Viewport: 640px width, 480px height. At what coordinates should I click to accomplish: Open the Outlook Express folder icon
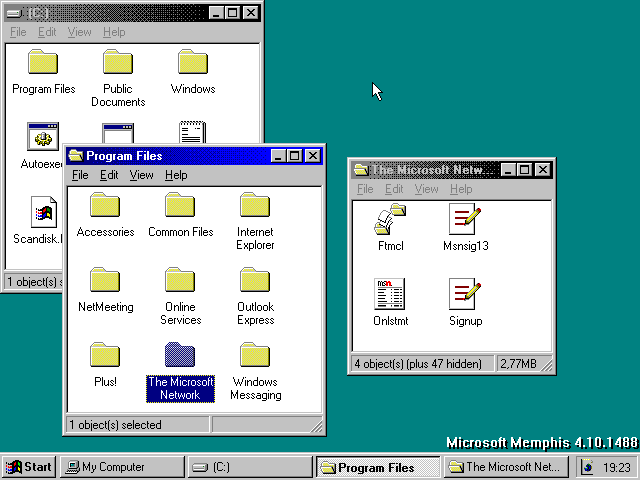tap(255, 280)
